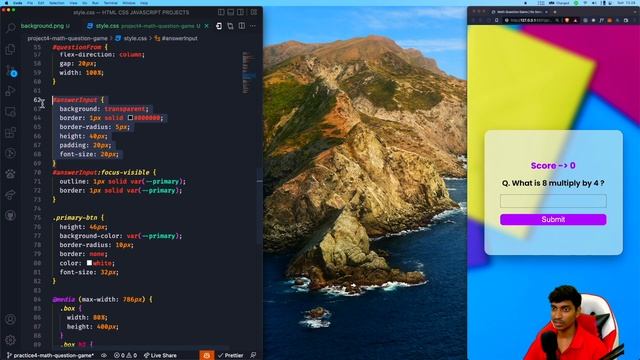Start Live Share from the status bar
Viewport: 640px width, 360px height.
pos(160,355)
